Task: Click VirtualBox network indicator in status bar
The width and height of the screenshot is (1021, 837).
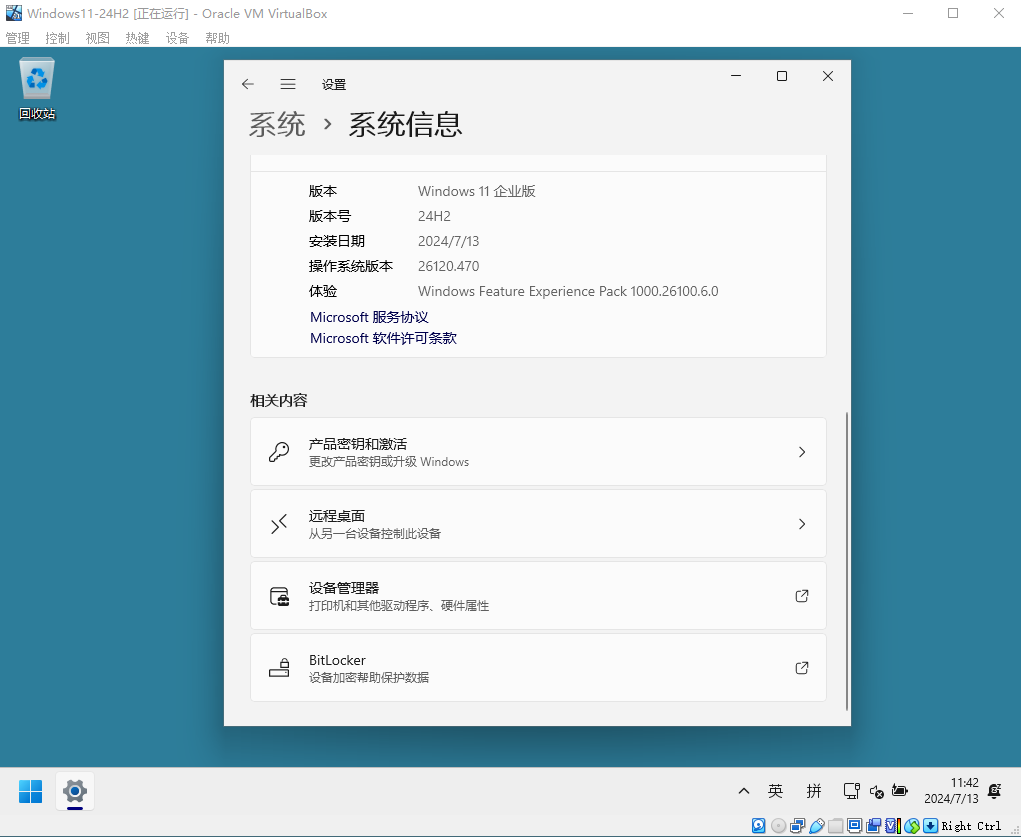Action: pos(798,826)
